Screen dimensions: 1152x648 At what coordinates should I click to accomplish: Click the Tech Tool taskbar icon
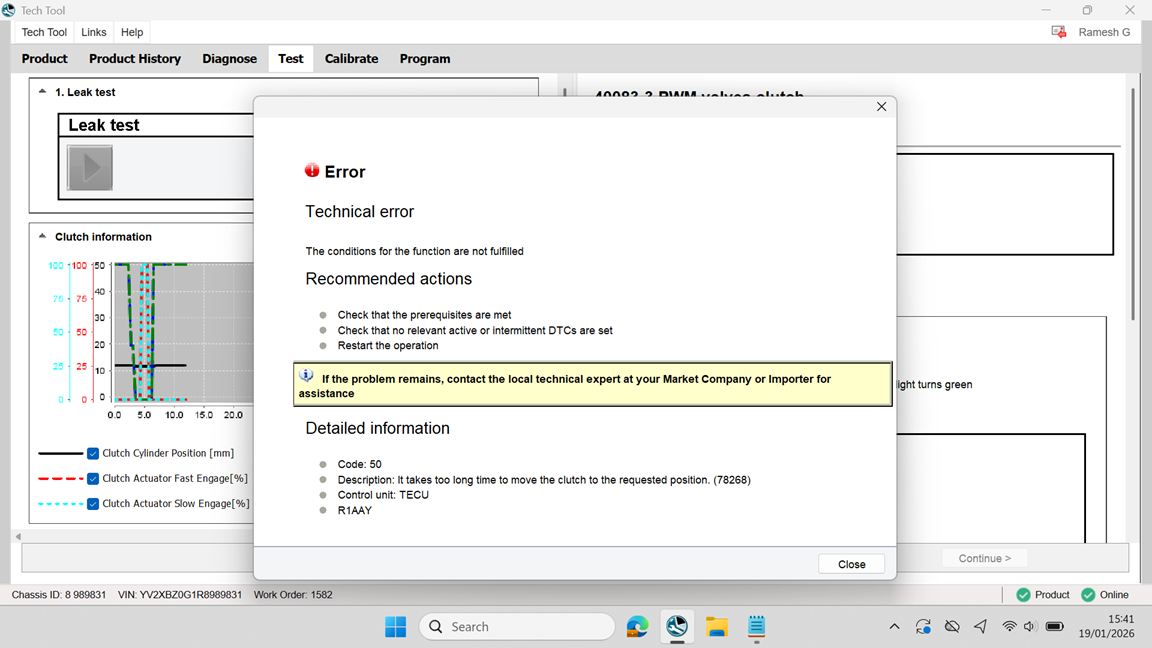point(677,627)
